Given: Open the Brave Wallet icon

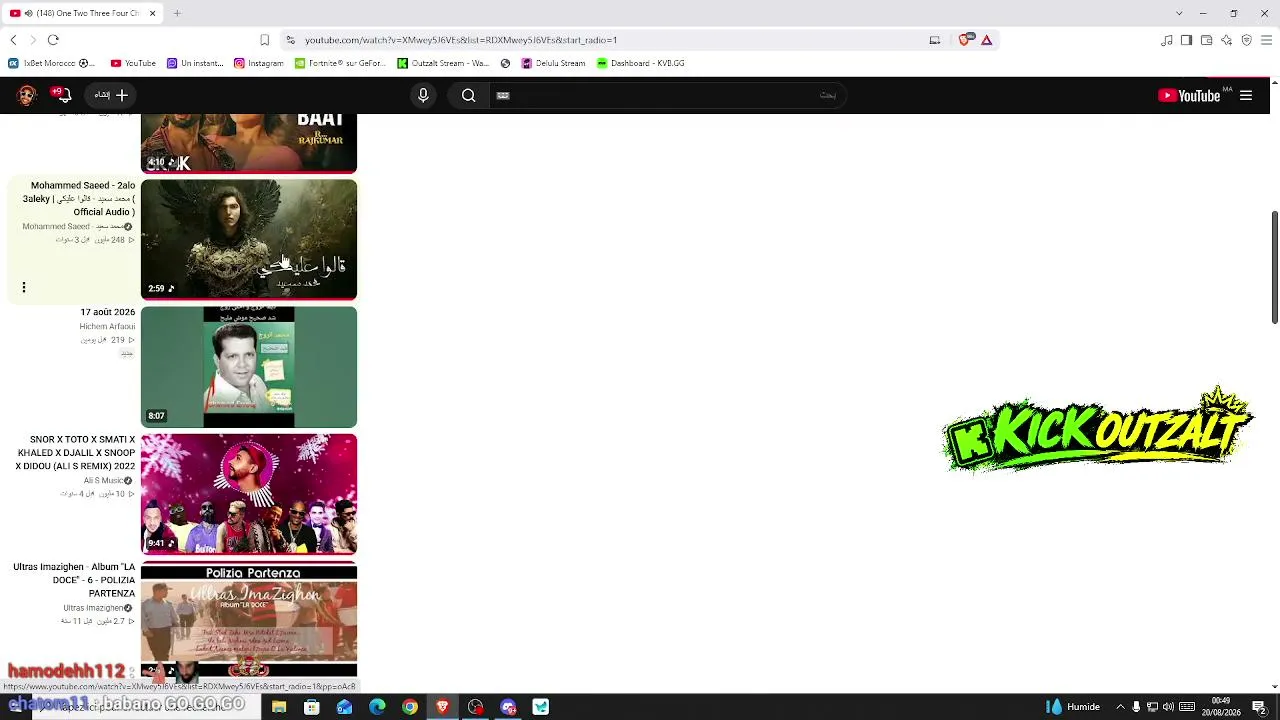Looking at the screenshot, I should tap(1206, 40).
